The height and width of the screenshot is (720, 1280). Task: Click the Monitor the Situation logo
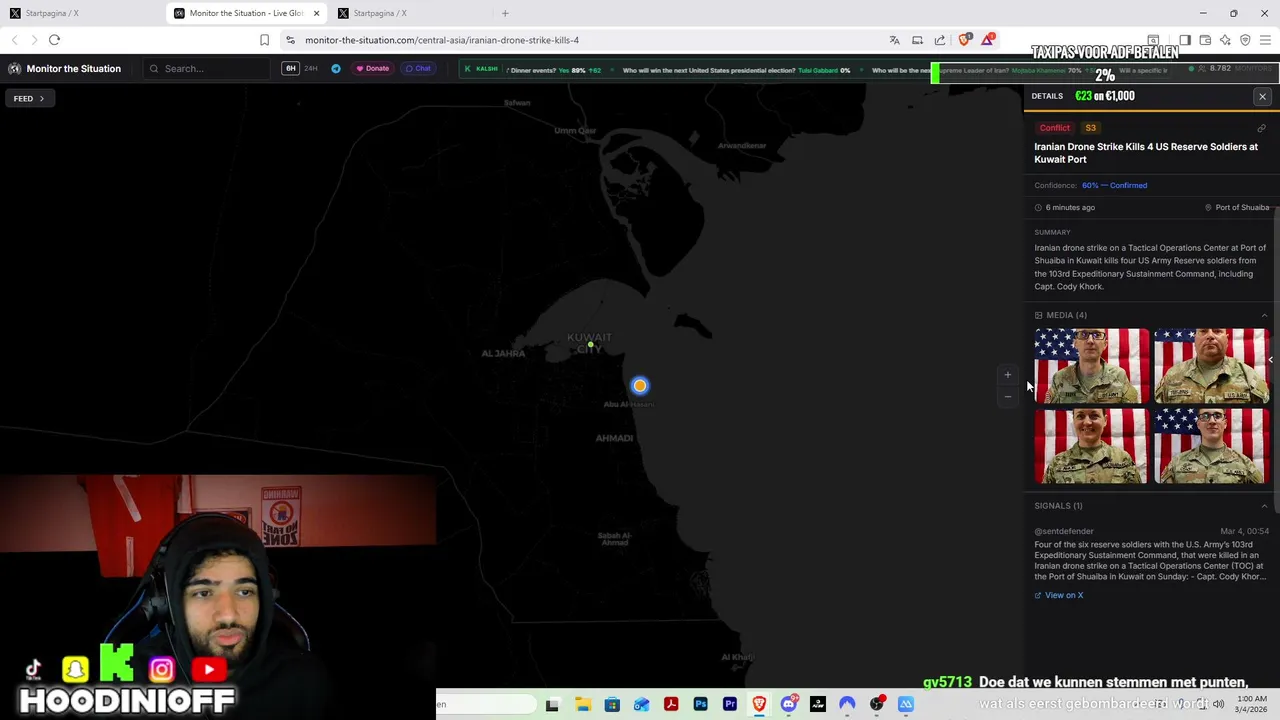[65, 69]
